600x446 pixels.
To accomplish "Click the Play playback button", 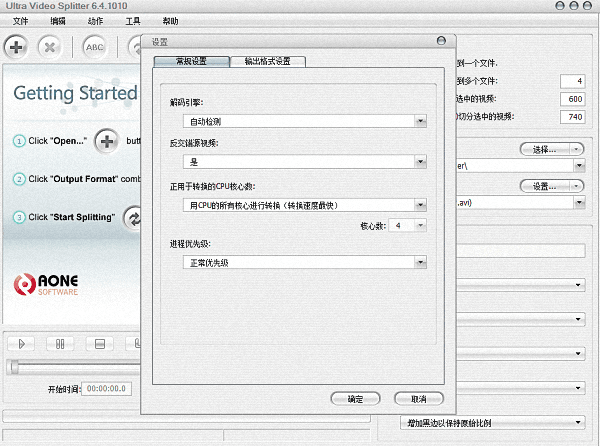I will pyautogui.click(x=21, y=344).
